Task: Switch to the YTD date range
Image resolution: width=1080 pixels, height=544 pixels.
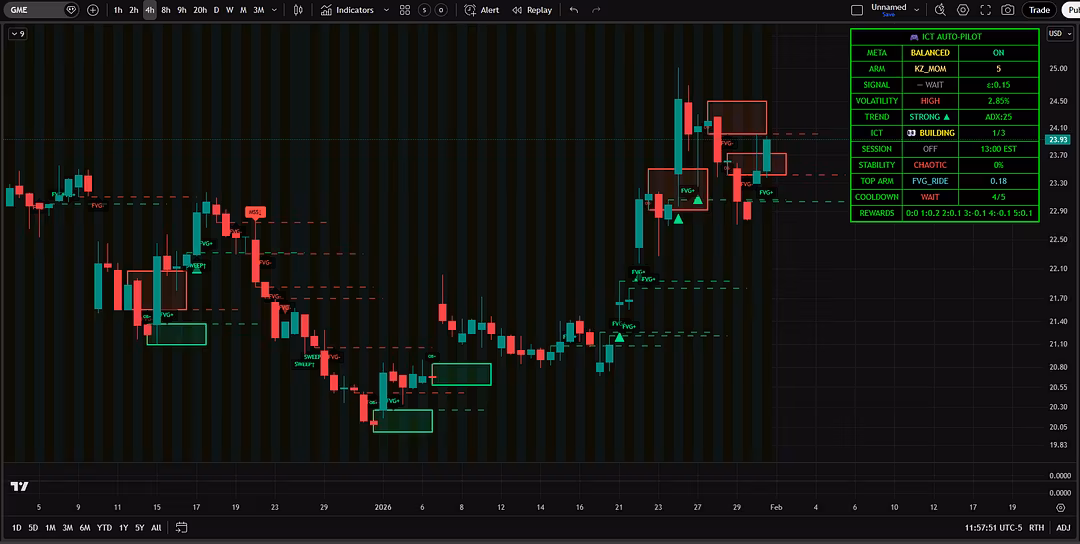Action: 104,527
